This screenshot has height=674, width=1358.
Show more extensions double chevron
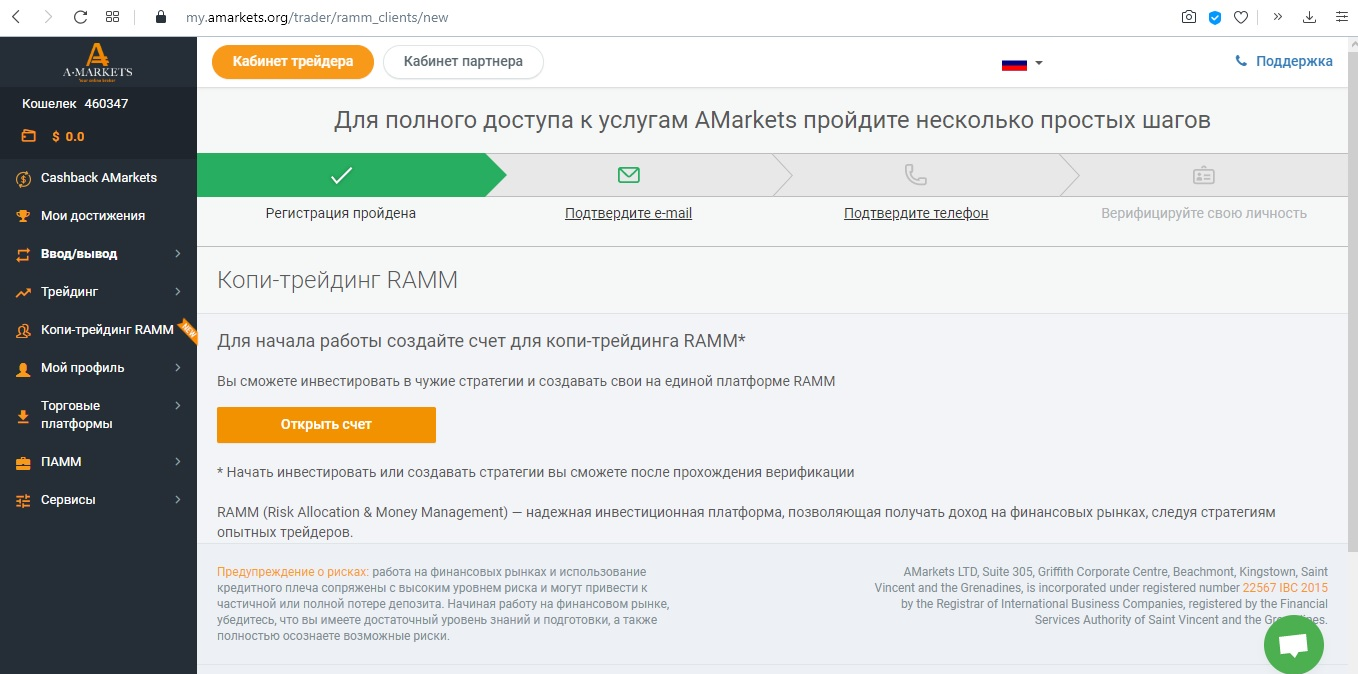[1277, 17]
